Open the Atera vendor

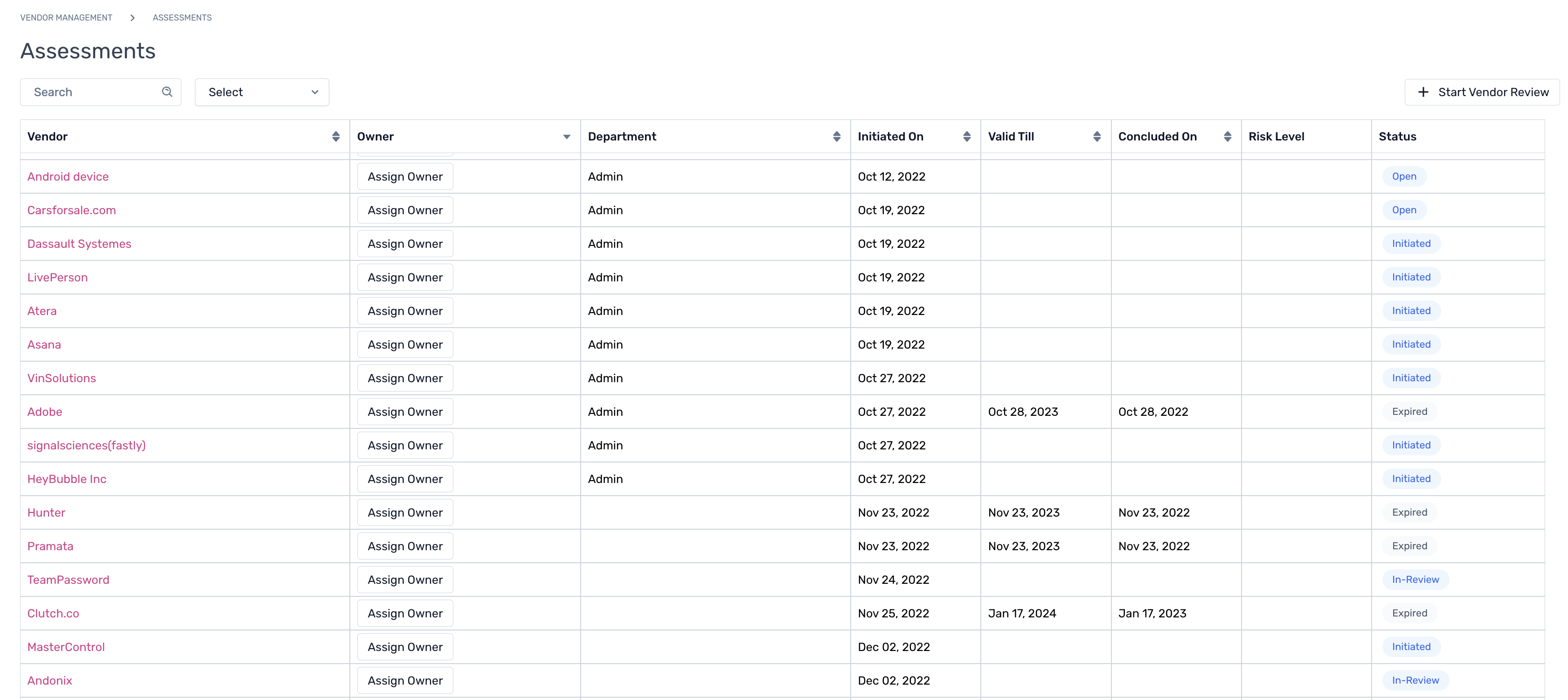pos(42,311)
